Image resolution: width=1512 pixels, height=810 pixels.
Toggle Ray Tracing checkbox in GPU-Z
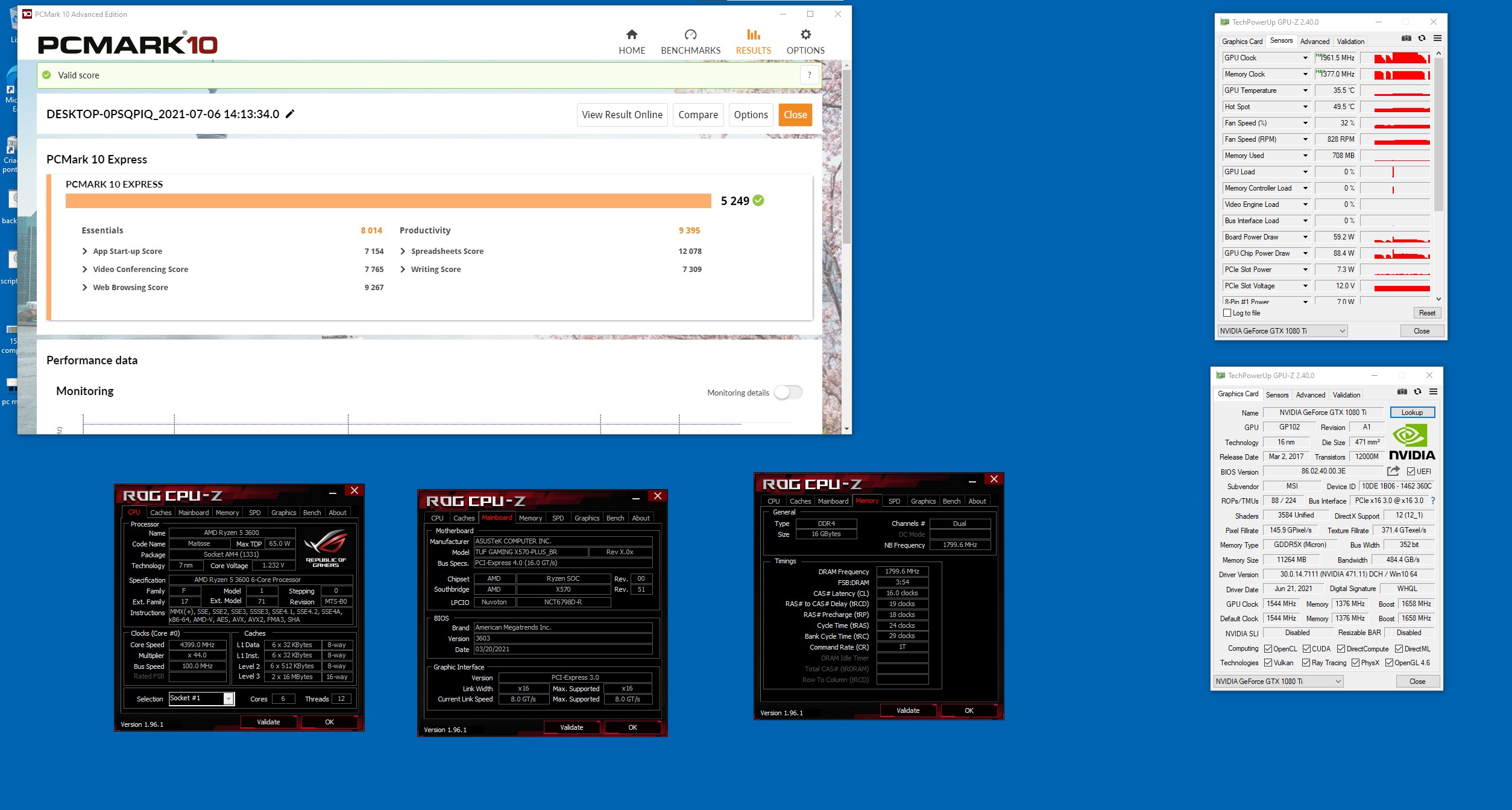(1306, 663)
